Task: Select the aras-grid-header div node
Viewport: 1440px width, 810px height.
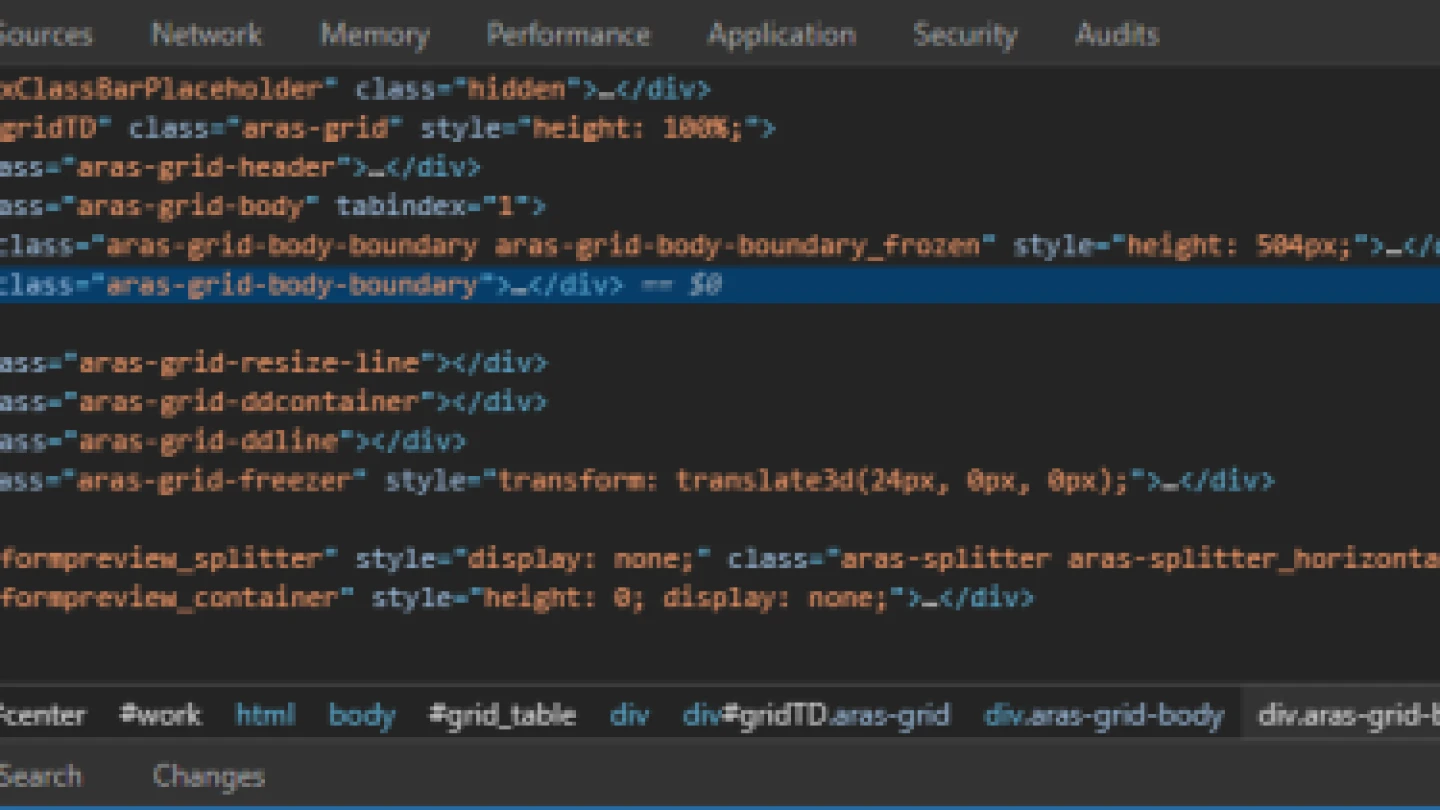Action: (x=240, y=167)
